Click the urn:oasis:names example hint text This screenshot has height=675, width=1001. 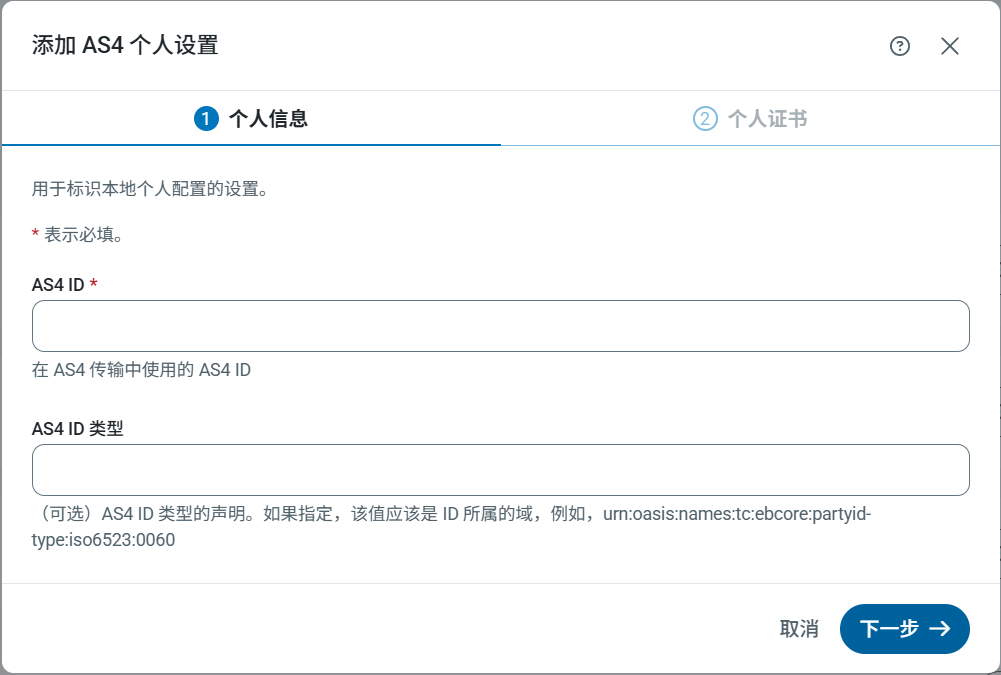451,527
